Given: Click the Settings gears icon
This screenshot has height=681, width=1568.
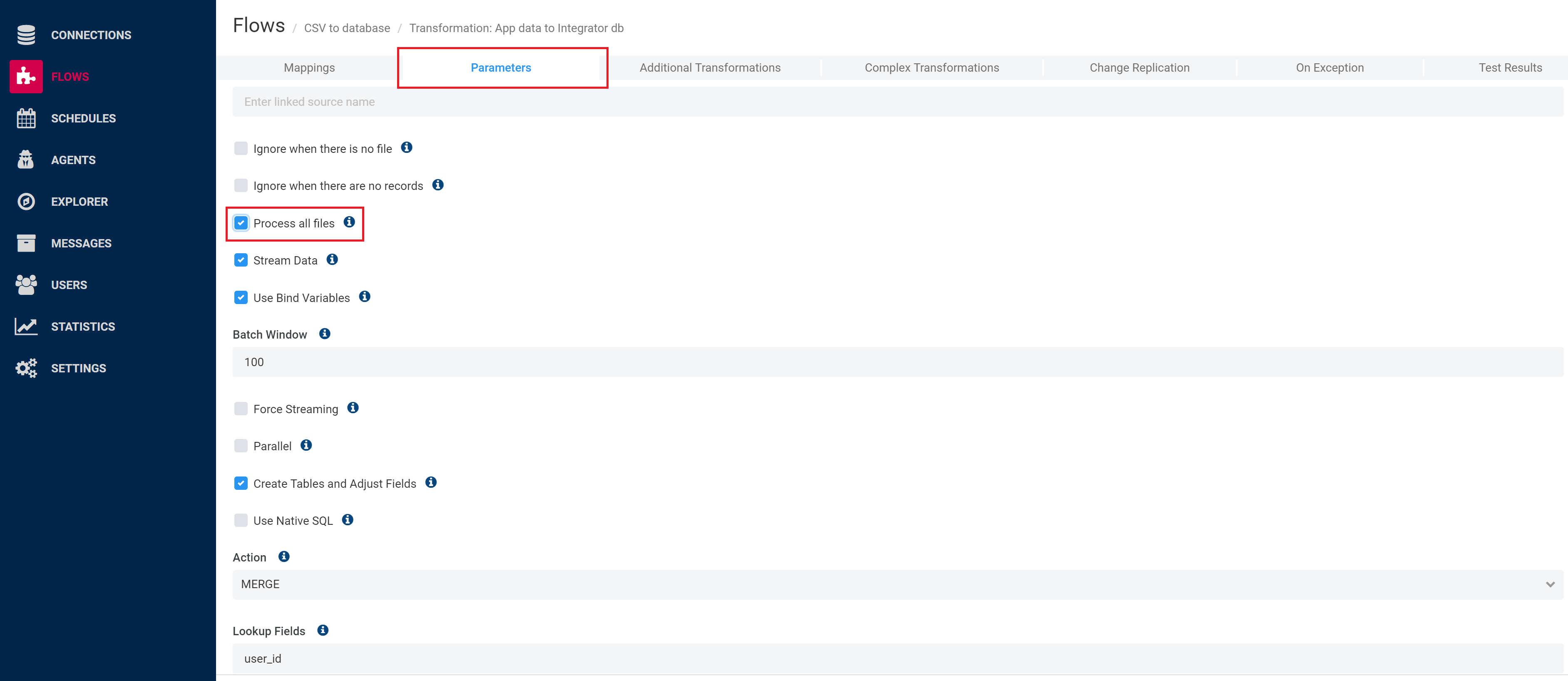Looking at the screenshot, I should [x=26, y=368].
